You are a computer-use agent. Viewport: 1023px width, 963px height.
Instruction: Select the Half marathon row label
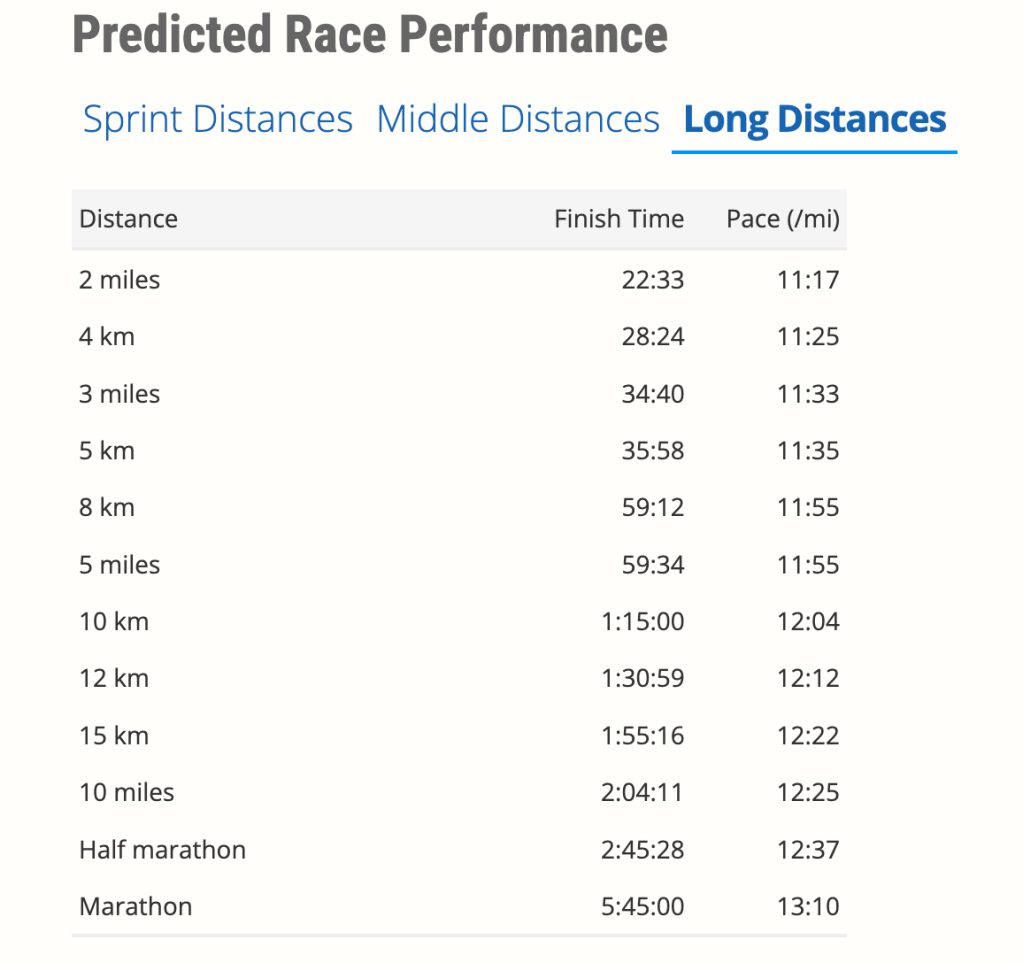[x=162, y=850]
